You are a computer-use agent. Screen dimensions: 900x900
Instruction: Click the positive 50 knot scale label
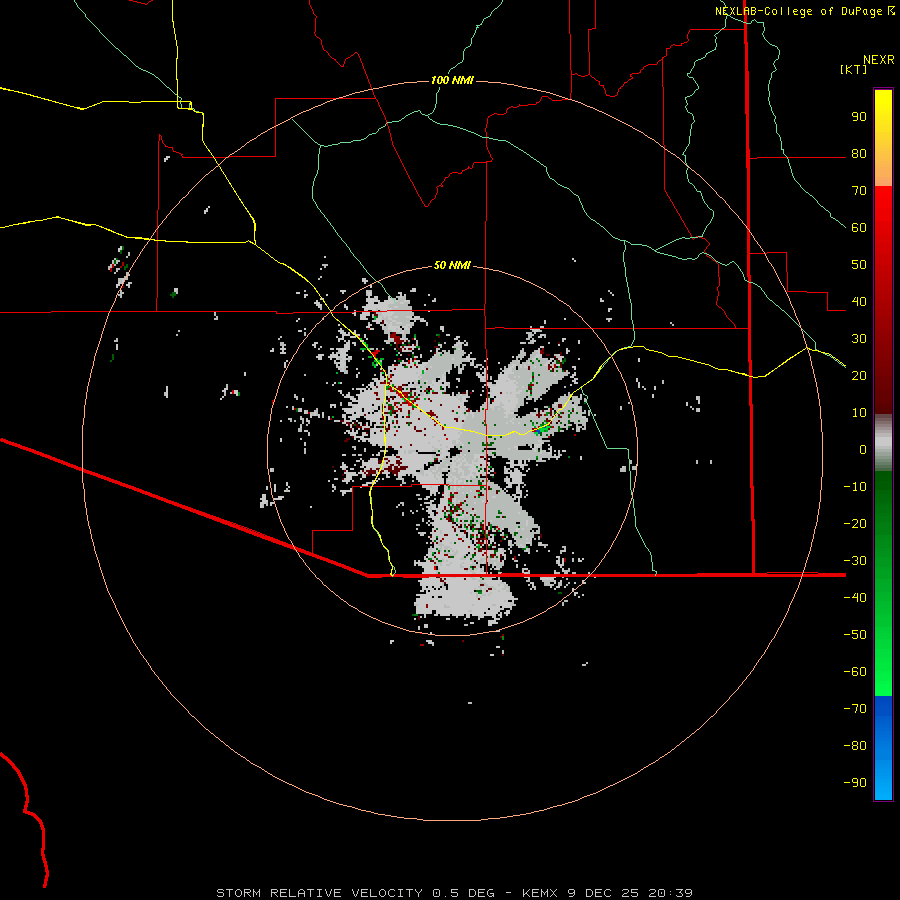coord(859,265)
